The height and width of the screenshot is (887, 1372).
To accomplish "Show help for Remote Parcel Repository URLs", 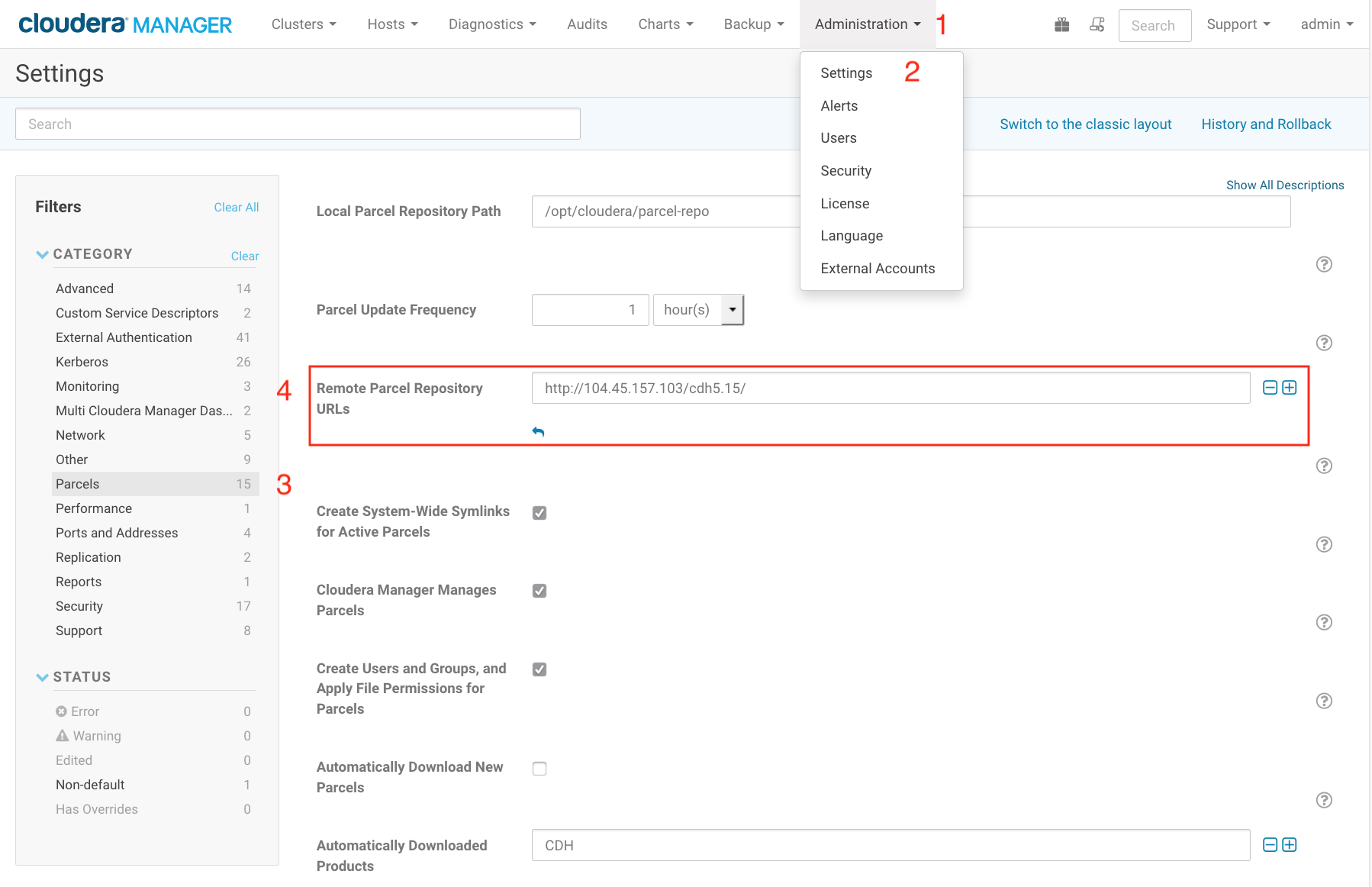I will pos(1324,466).
